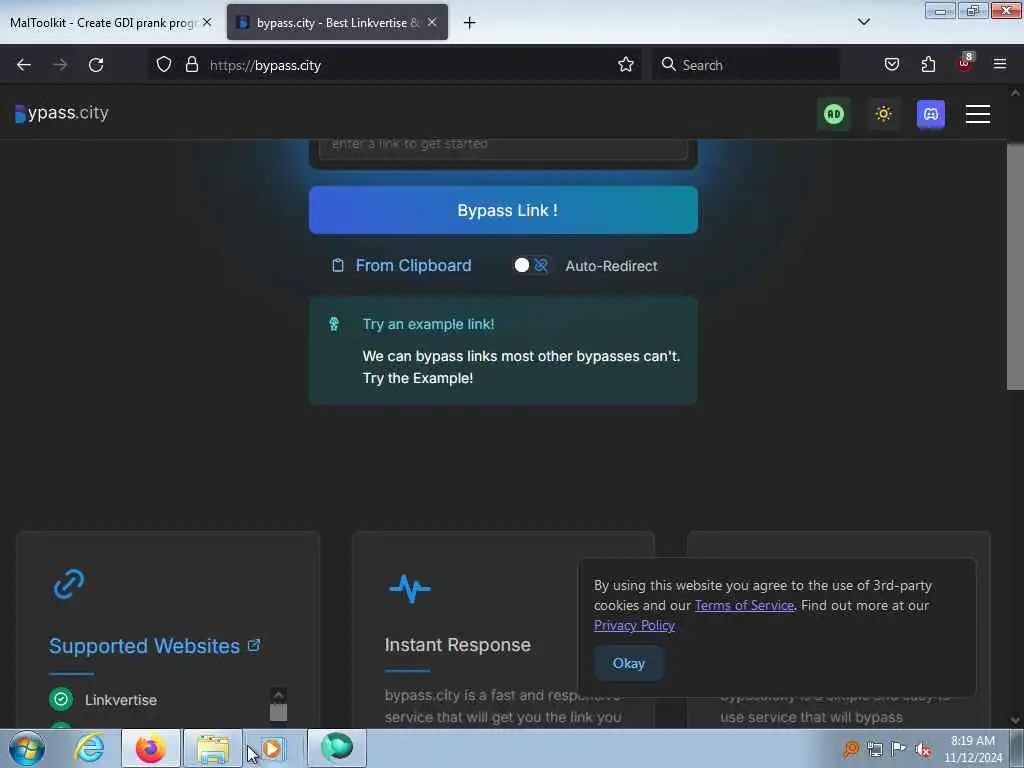Switch the site theme with sun icon

(883, 114)
